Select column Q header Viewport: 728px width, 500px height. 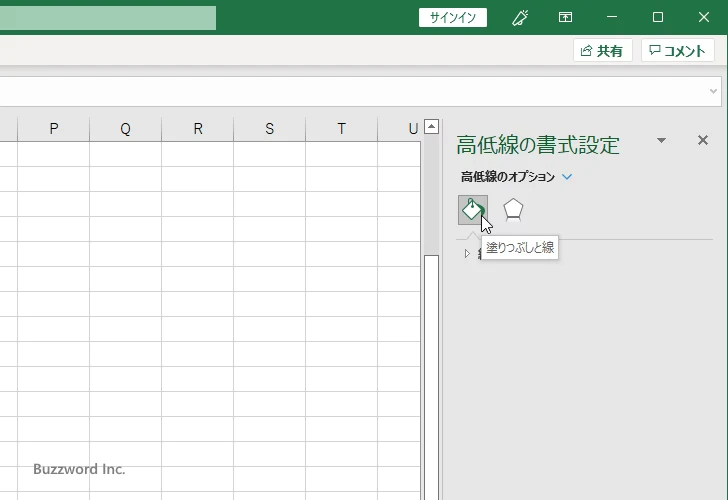[125, 129]
